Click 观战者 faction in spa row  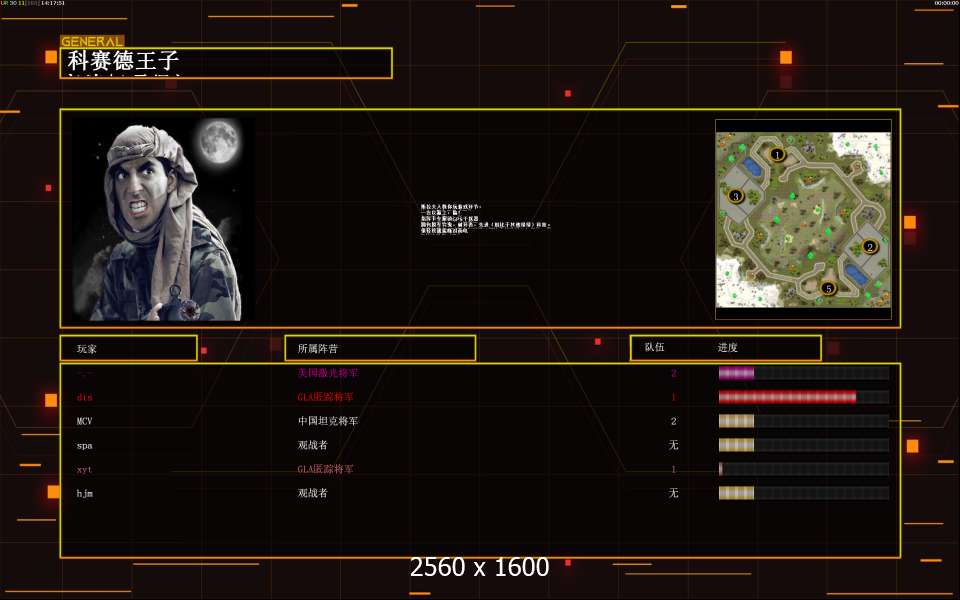tap(312, 445)
